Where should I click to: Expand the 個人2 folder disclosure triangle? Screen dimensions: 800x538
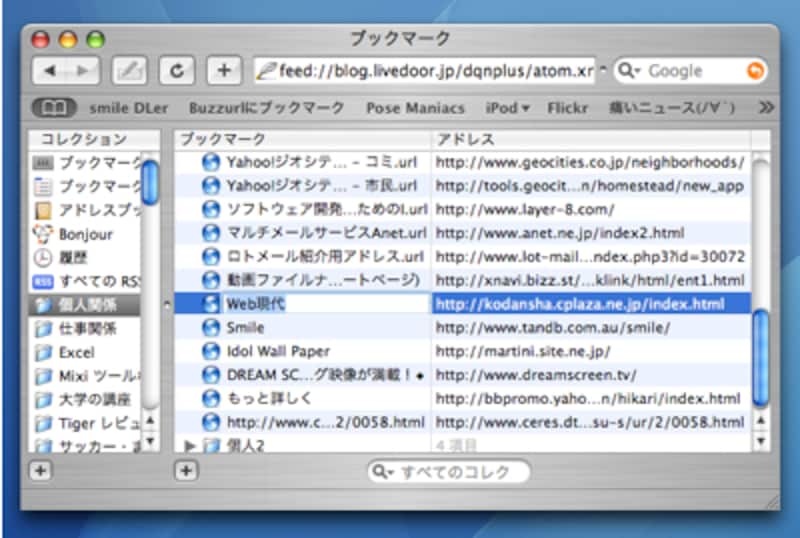tap(189, 446)
